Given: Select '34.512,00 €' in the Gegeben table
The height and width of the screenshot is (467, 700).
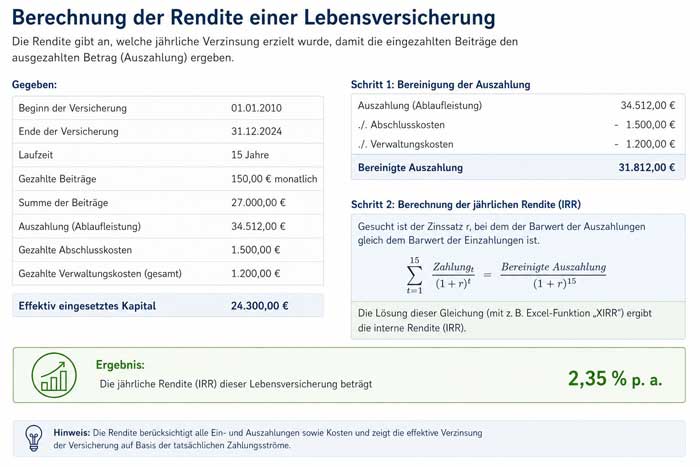Looking at the screenshot, I should click(x=258, y=226).
